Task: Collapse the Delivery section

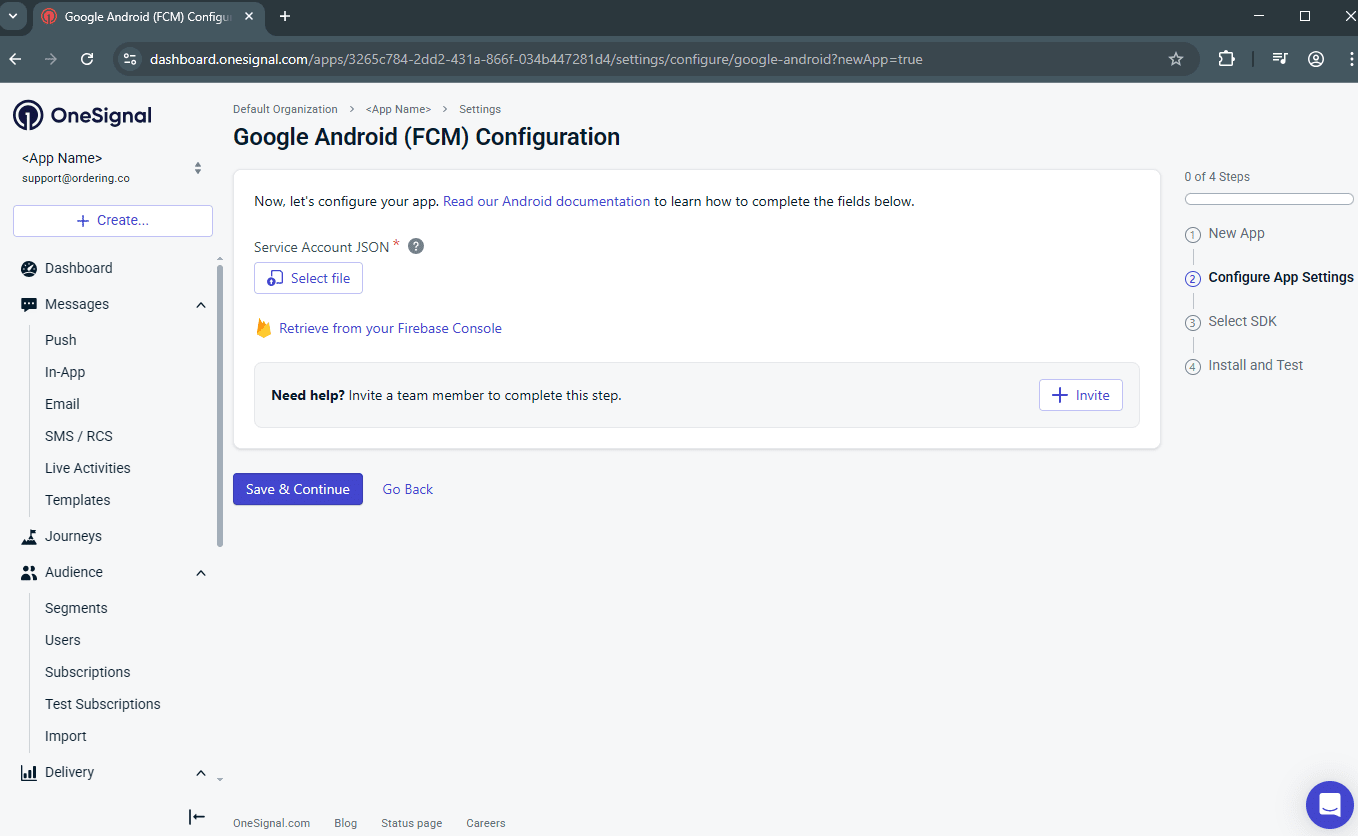Action: point(201,772)
